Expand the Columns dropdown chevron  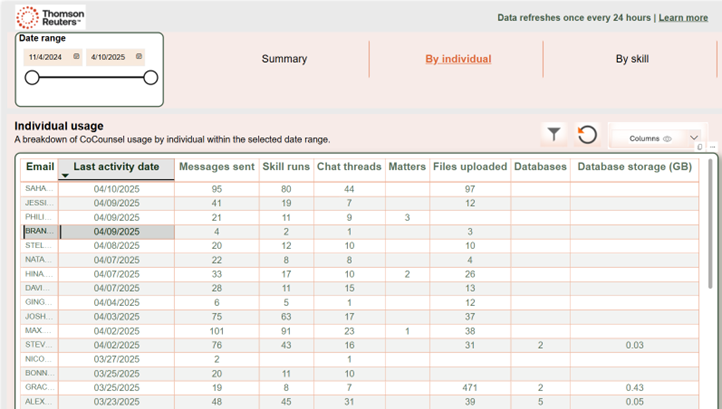[x=694, y=138]
